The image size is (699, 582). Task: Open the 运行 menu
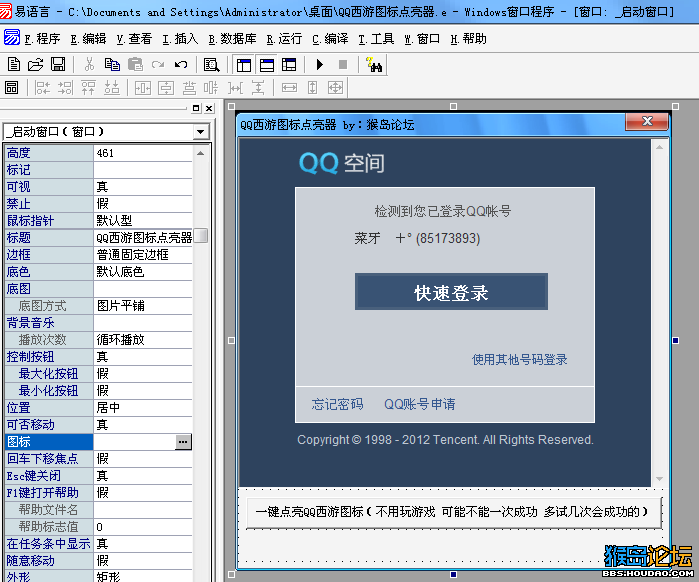click(x=284, y=39)
